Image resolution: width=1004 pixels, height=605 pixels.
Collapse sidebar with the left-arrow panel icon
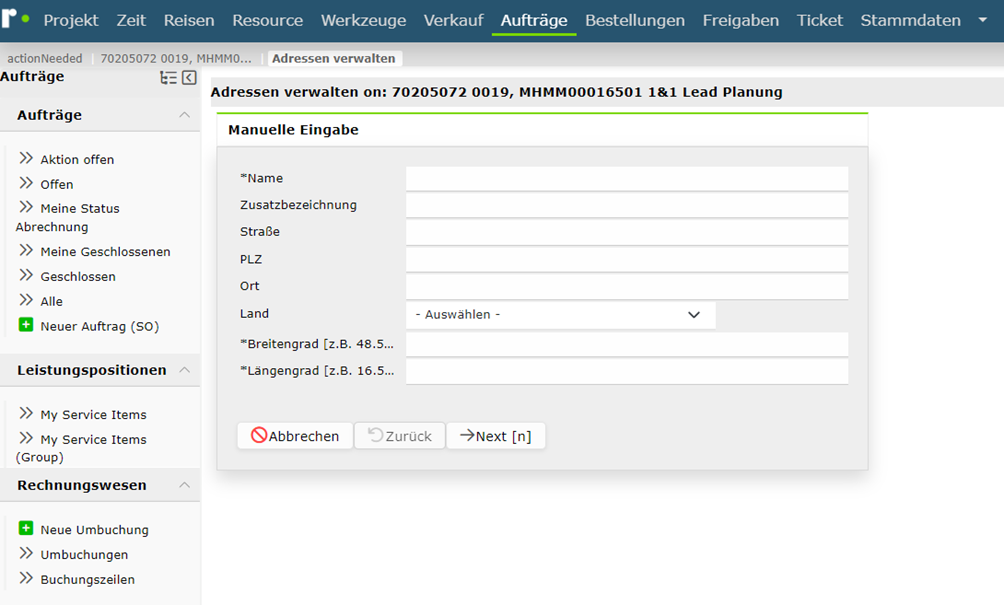[190, 77]
